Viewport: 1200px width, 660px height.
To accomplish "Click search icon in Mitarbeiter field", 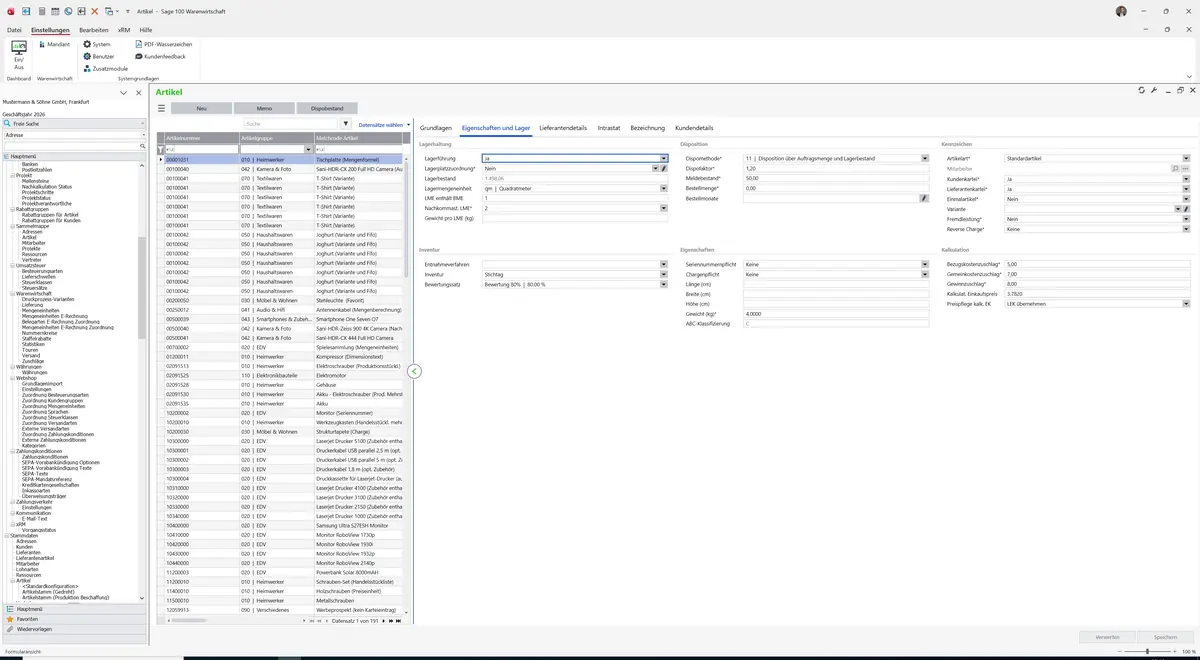I will point(1176,168).
